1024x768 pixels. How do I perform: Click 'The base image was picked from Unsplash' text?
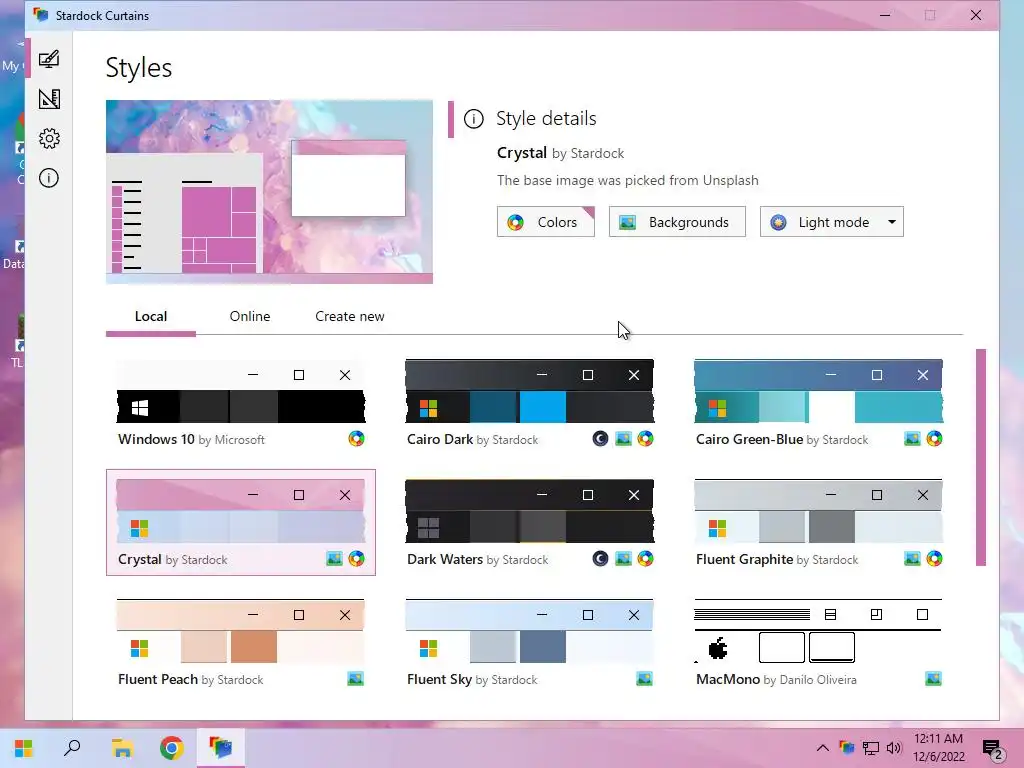point(628,180)
